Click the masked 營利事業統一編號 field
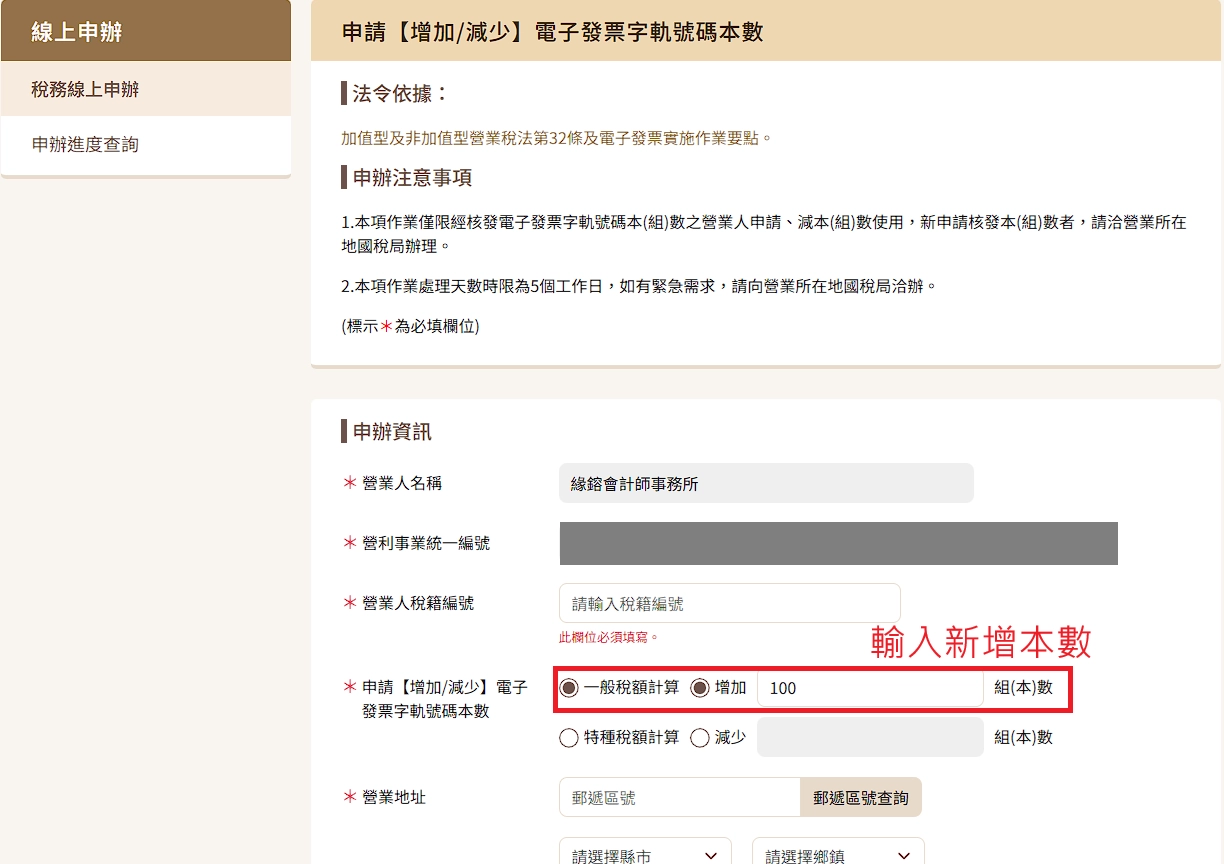The image size is (1224, 864). 837,543
